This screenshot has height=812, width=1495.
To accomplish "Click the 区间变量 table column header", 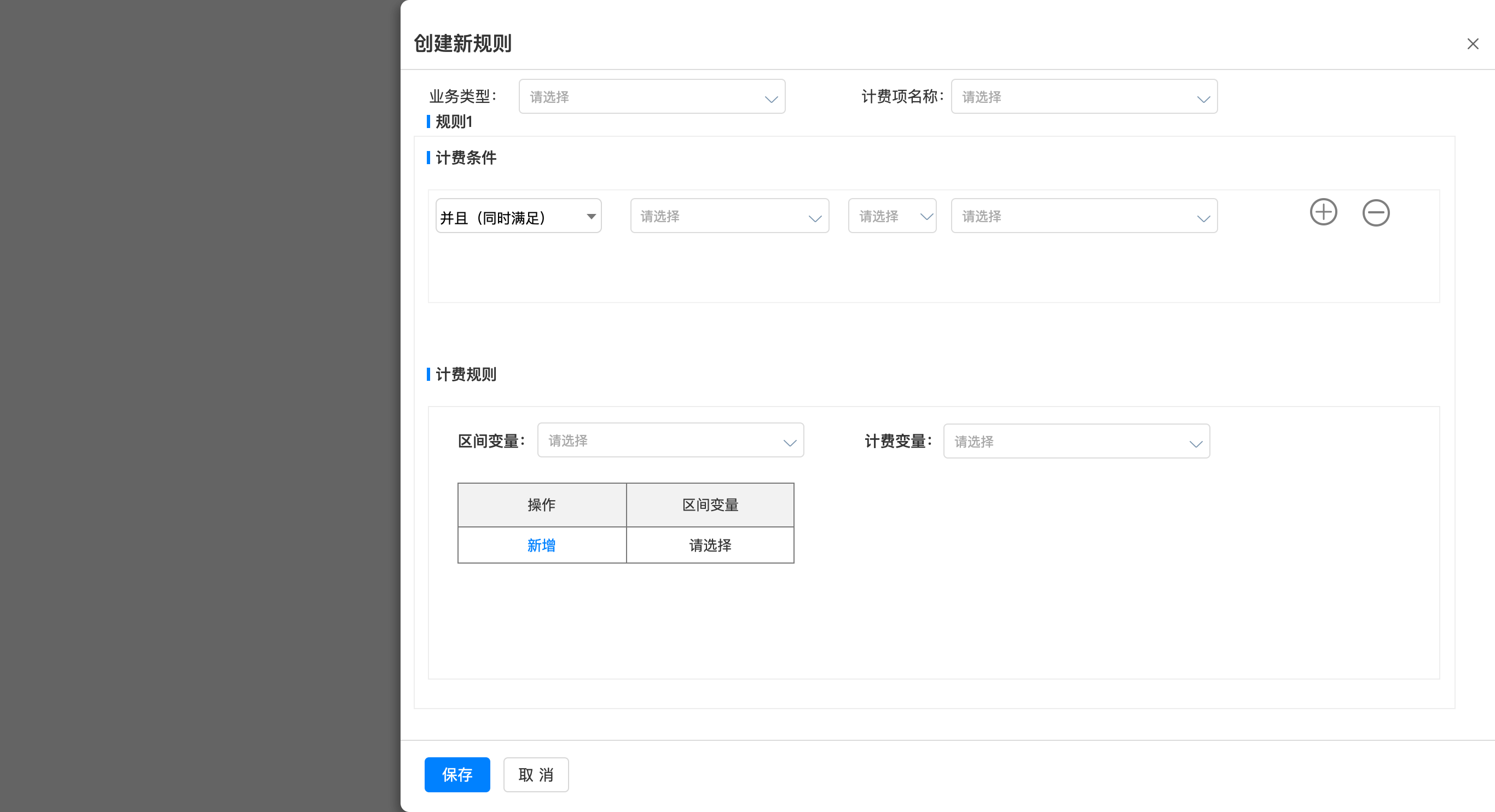I will (710, 505).
